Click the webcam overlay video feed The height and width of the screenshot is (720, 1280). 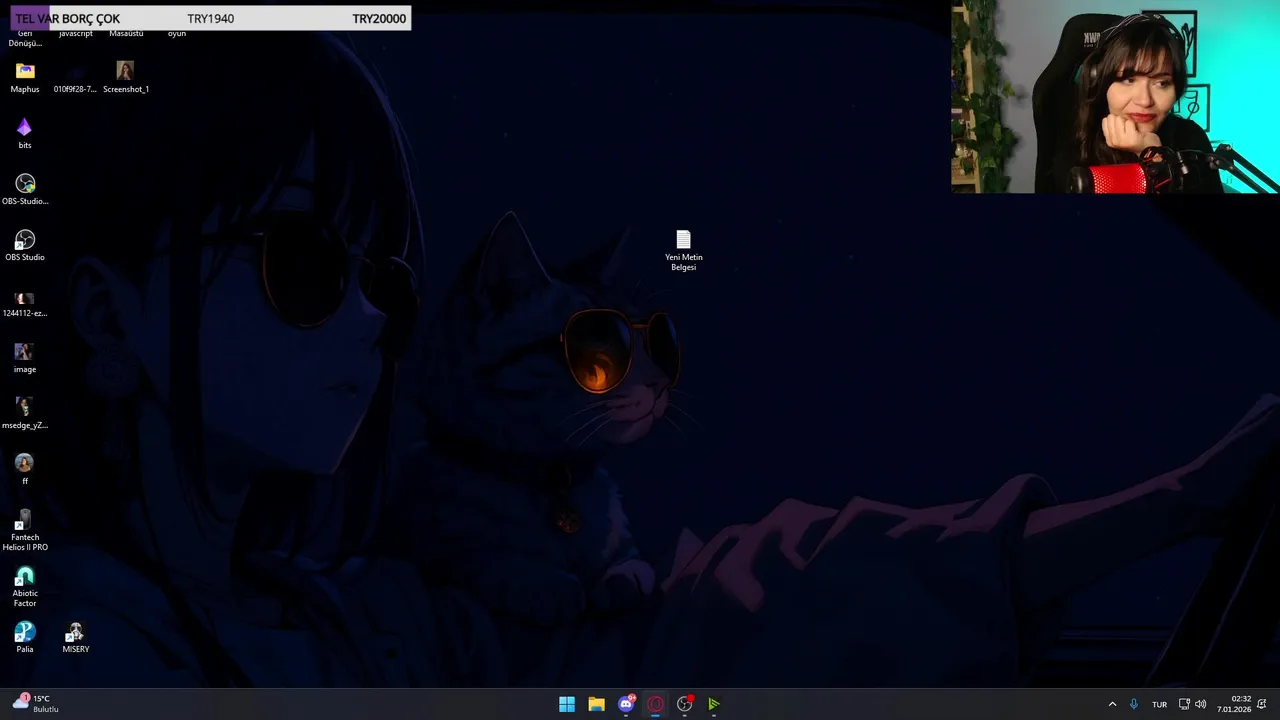(x=1115, y=96)
